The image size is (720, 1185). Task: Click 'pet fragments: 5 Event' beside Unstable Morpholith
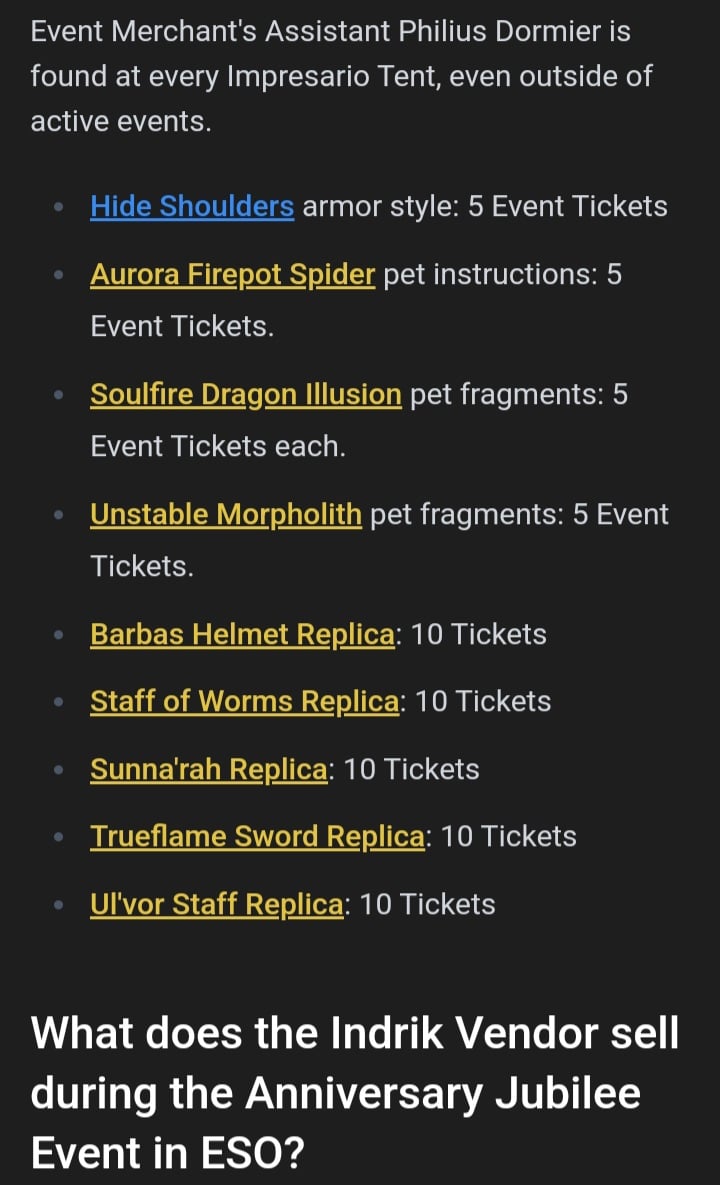[520, 515]
